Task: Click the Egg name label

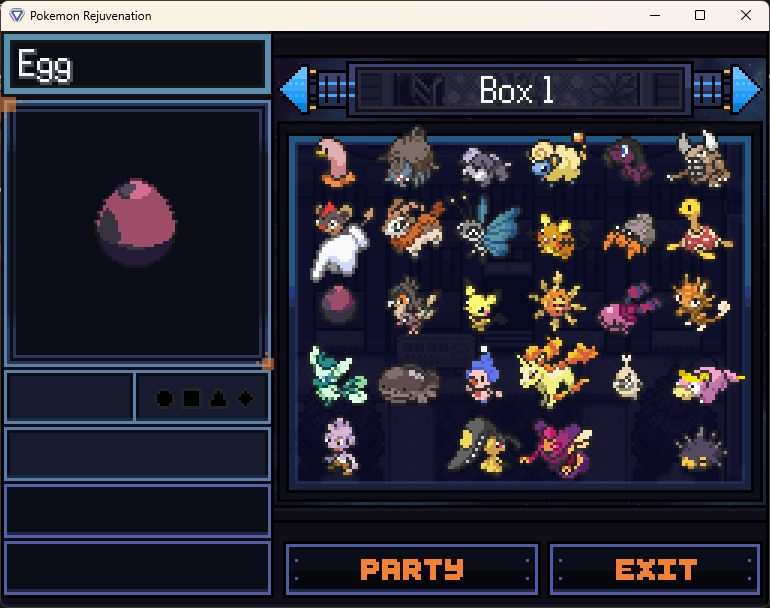Action: 45,65
